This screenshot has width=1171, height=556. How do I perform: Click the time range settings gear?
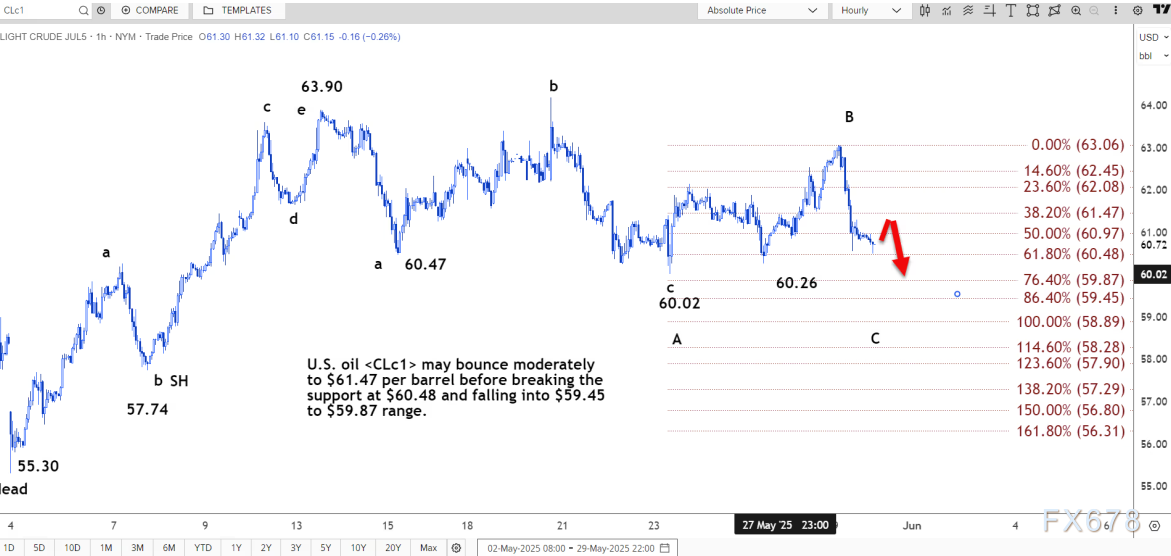tap(456, 548)
